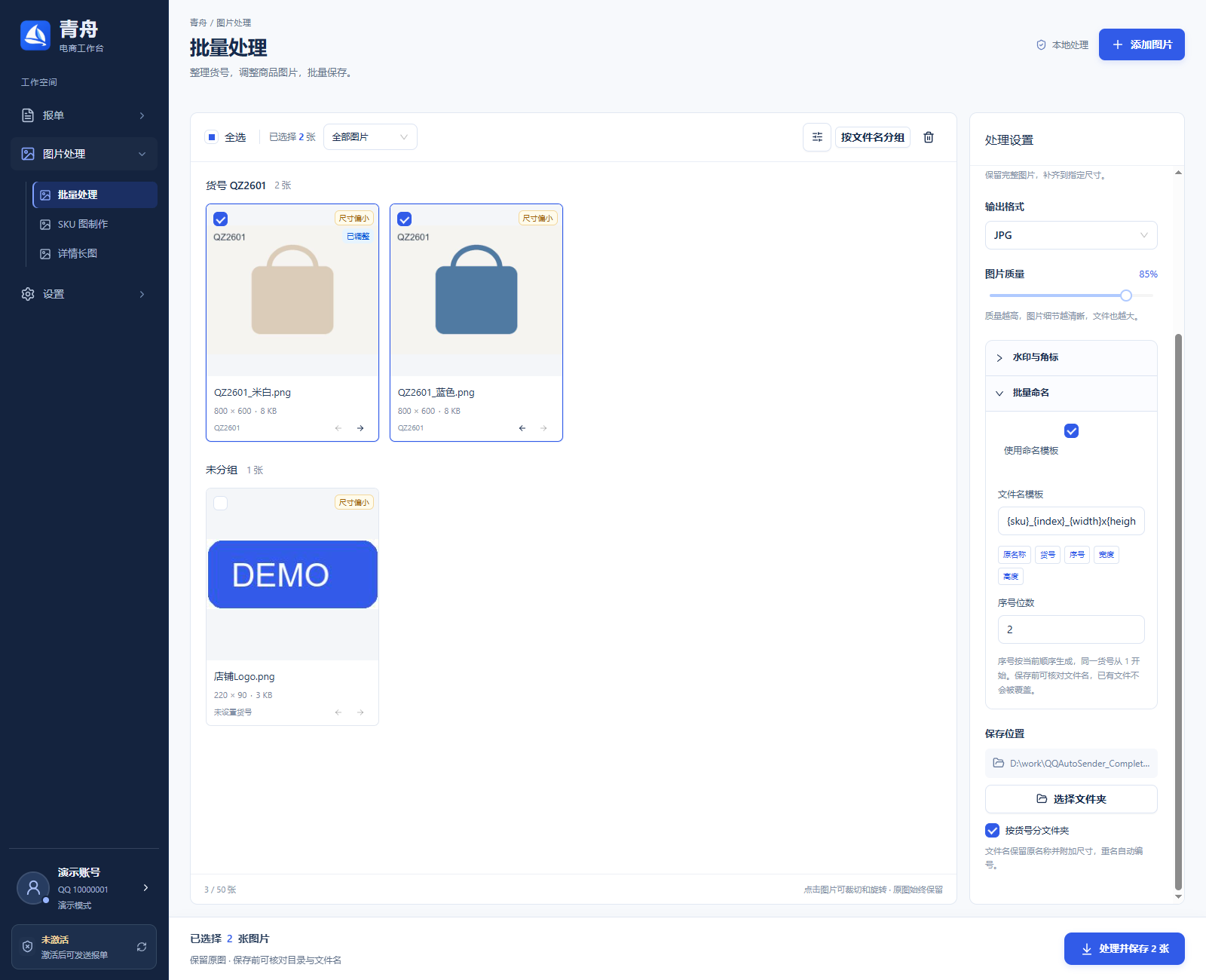This screenshot has width=1206, height=980.
Task: Move 店铺Logo.png right with arrow
Action: tap(360, 712)
